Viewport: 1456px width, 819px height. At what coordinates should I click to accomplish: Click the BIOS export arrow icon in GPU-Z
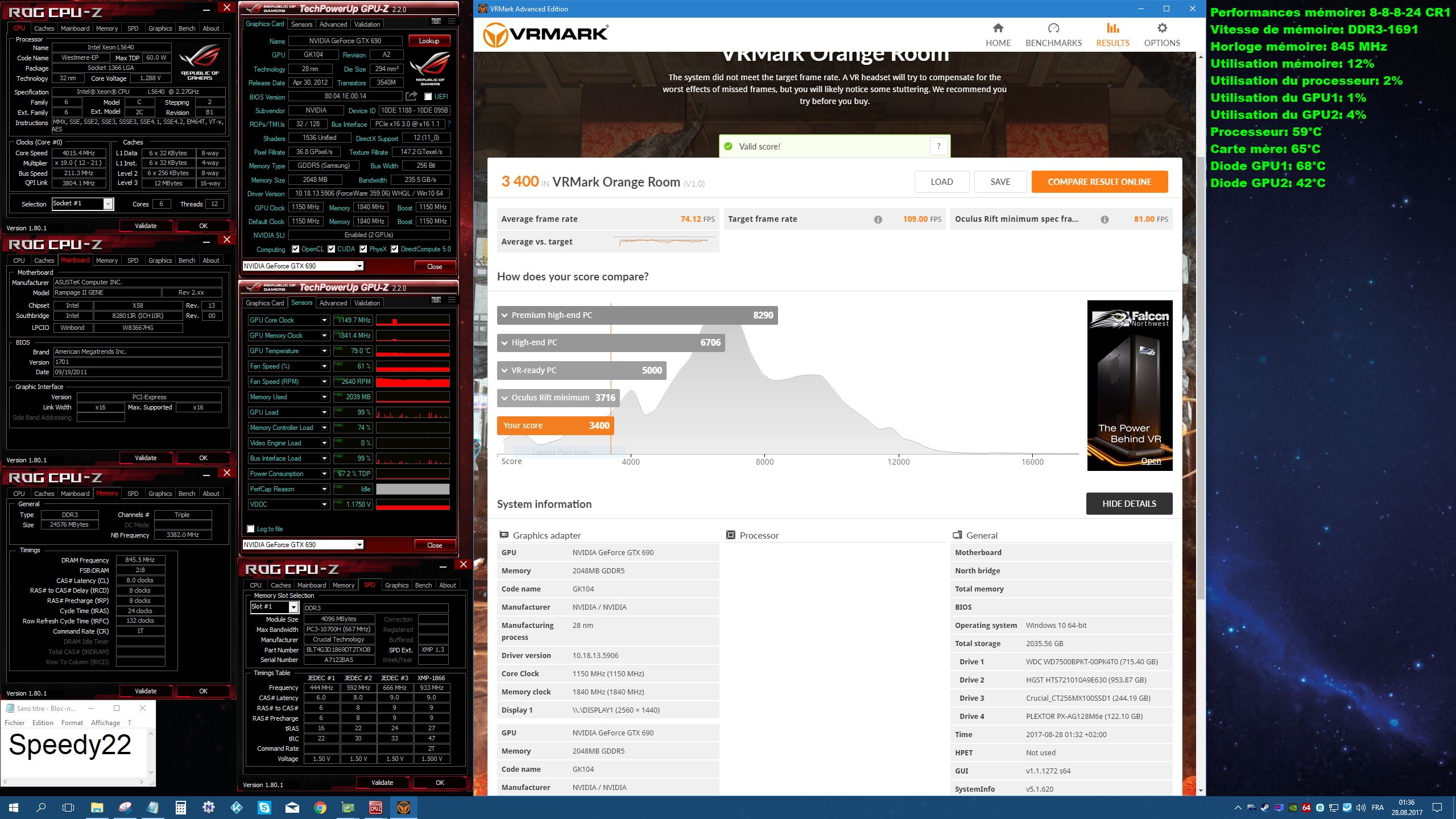[x=412, y=96]
